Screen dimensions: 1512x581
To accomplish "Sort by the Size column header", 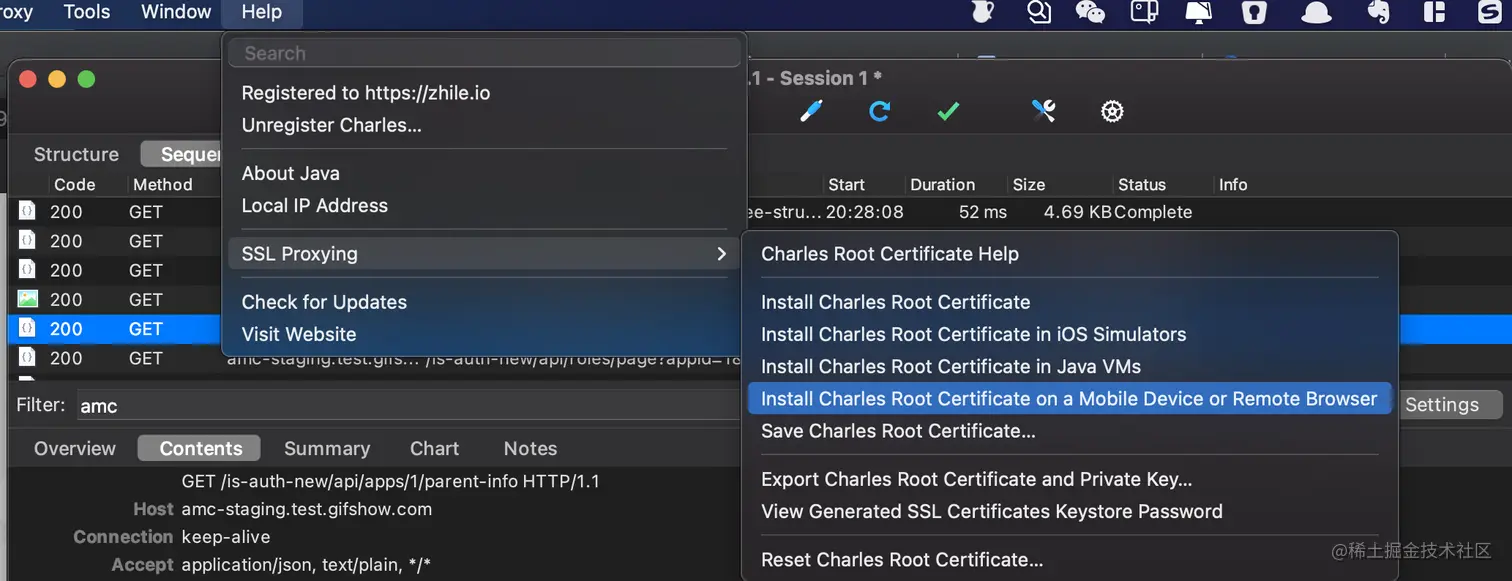I will pyautogui.click(x=1028, y=185).
